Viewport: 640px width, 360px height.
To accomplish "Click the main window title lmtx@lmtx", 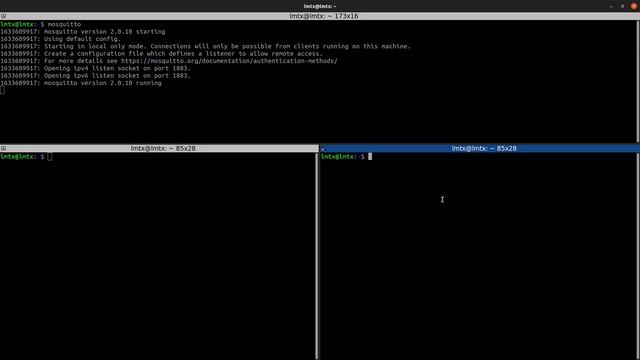I will [x=320, y=6].
